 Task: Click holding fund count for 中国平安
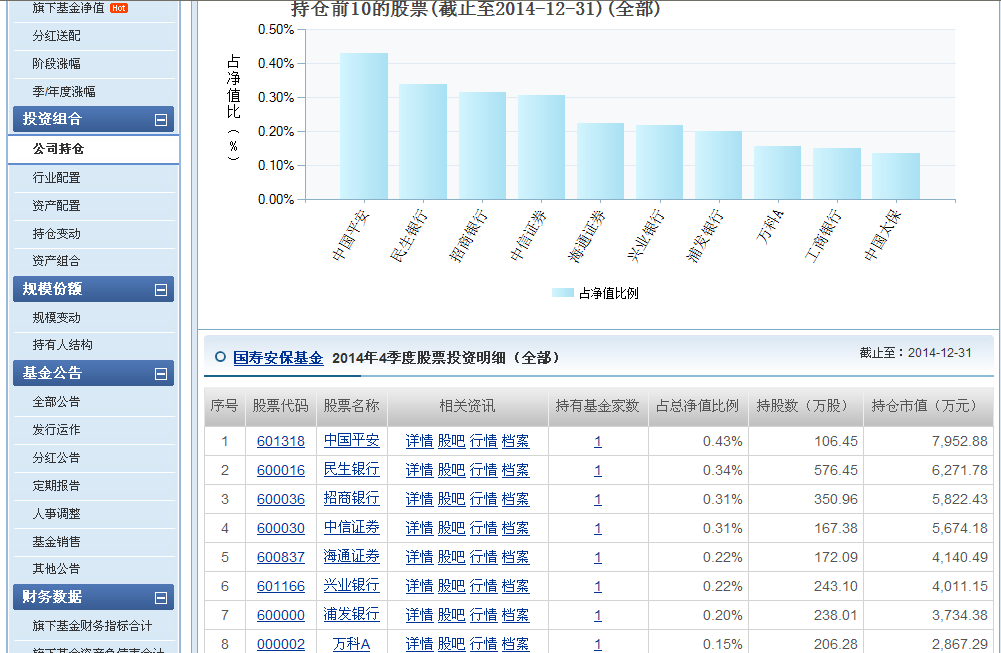click(598, 442)
